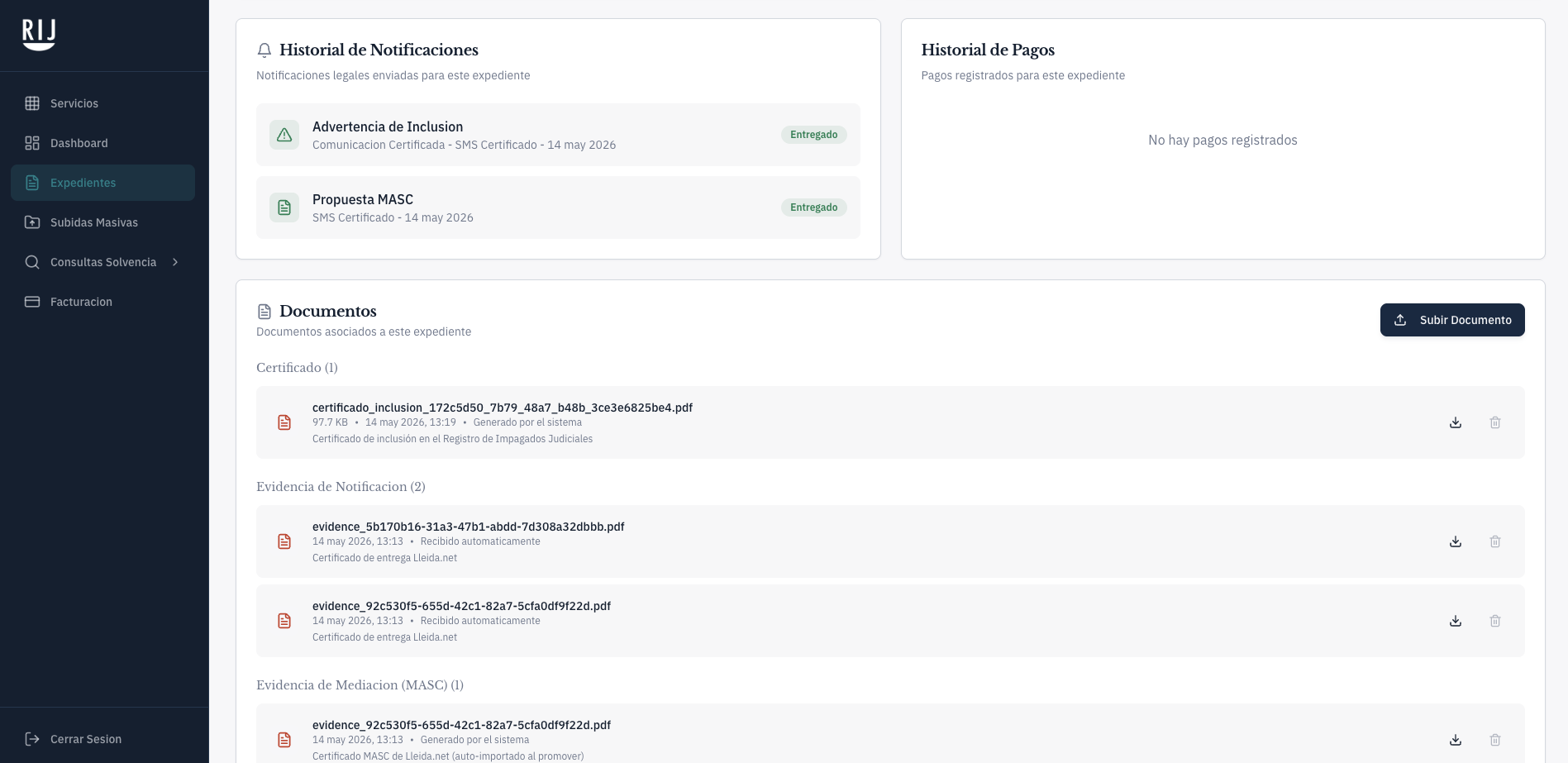Click the PDF icon of evidence_5b170b16 file
Screen dimensions: 1568x763
[x=284, y=541]
